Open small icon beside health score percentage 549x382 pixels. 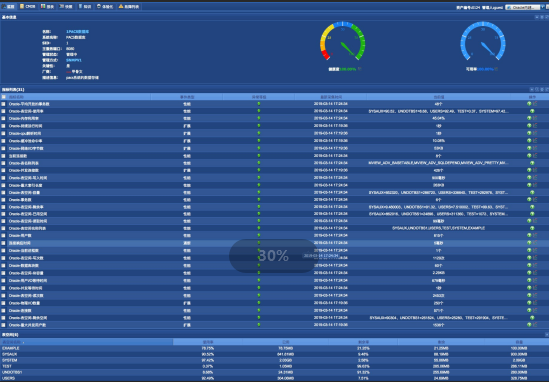[x=360, y=69]
